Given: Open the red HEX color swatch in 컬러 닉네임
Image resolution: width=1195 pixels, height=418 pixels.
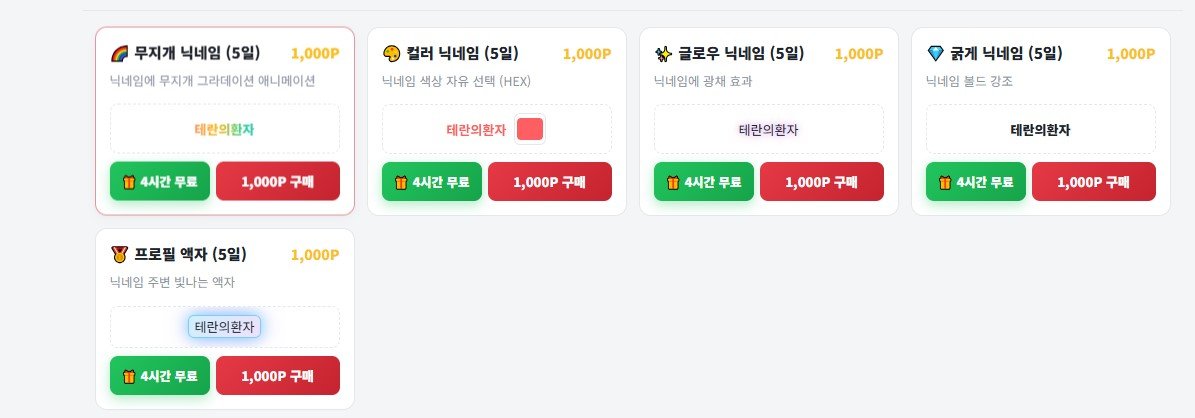Looking at the screenshot, I should pos(530,130).
